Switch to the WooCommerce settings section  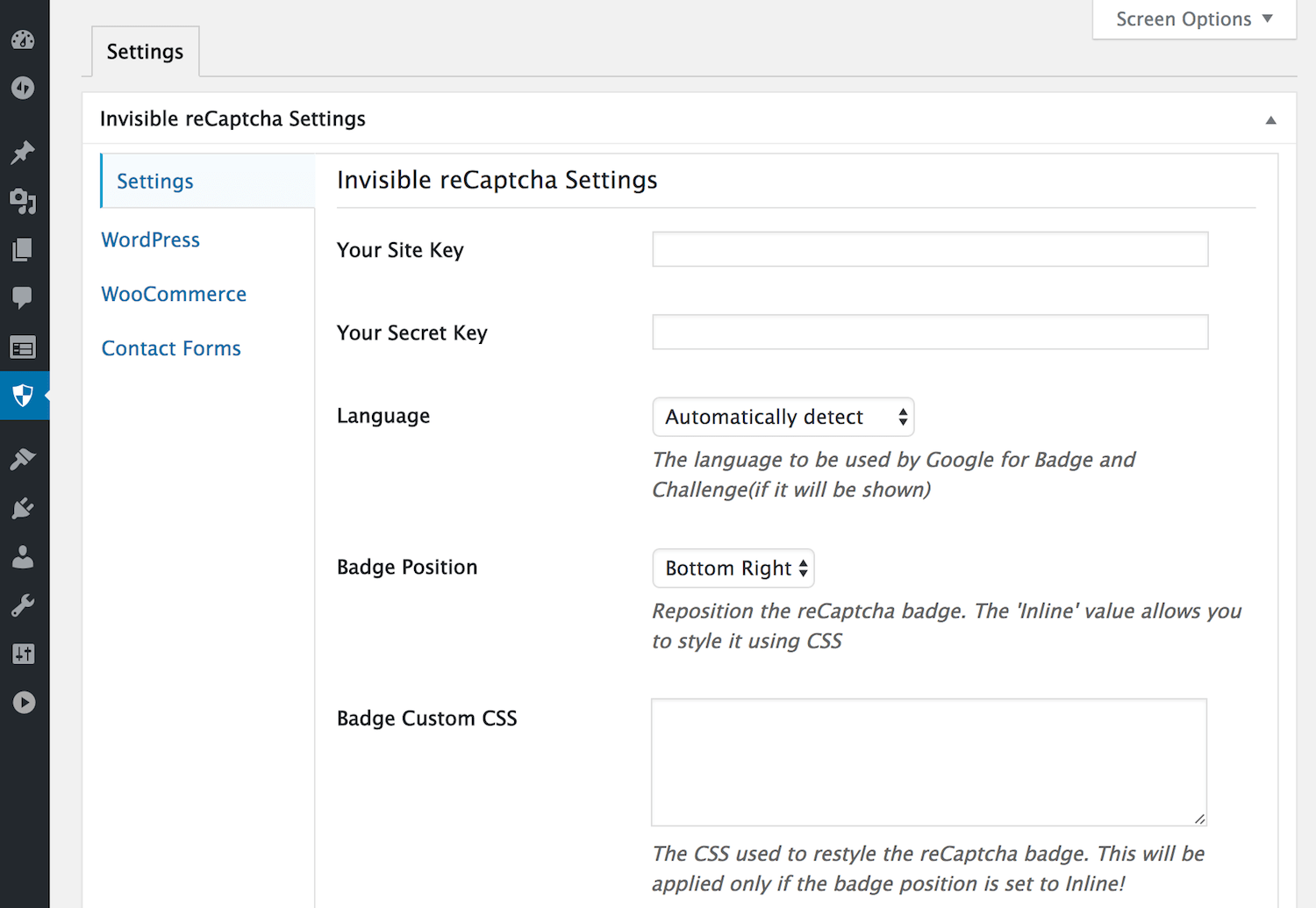pos(174,295)
